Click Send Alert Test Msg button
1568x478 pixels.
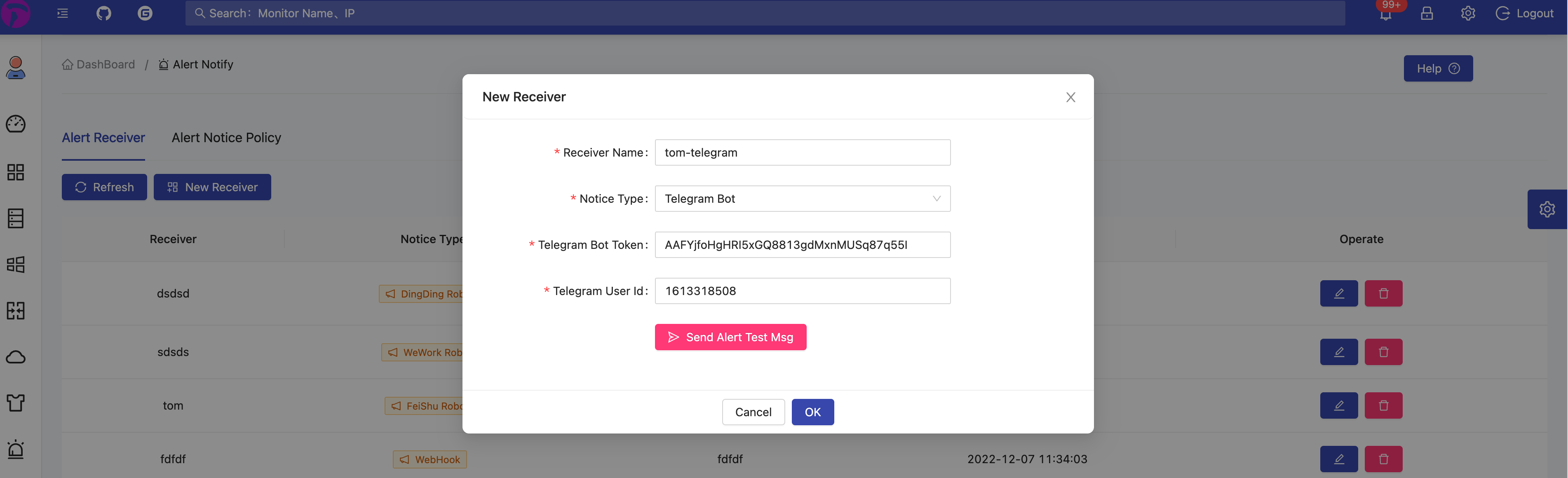(x=730, y=337)
